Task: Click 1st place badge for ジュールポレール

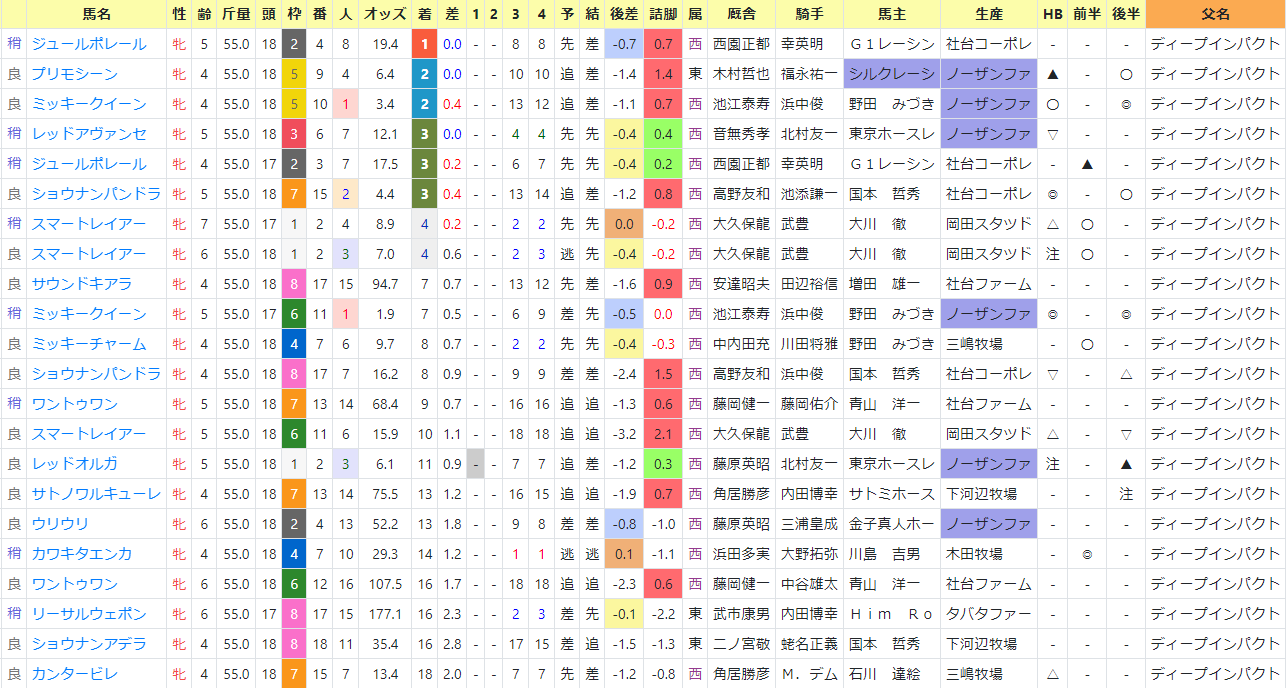Action: pyautogui.click(x=424, y=44)
